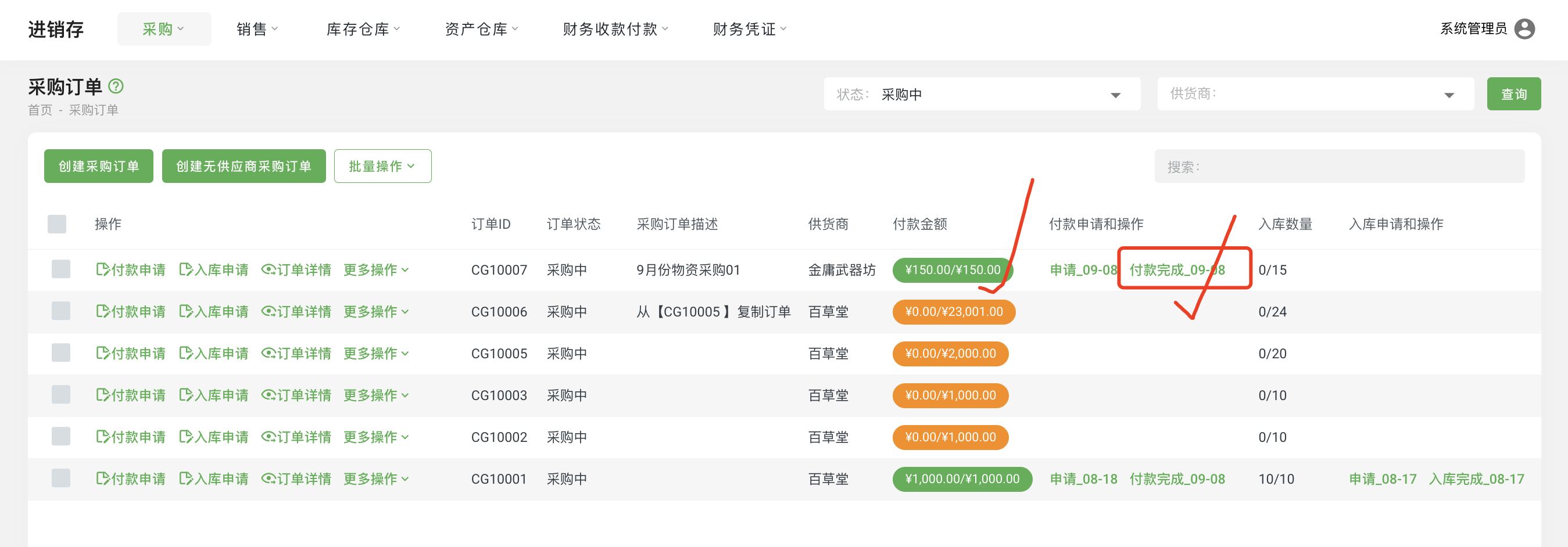The width and height of the screenshot is (1568, 547).
Task: Click the orange ¥0.00/¥23,001.00 payment badge
Action: click(x=953, y=311)
